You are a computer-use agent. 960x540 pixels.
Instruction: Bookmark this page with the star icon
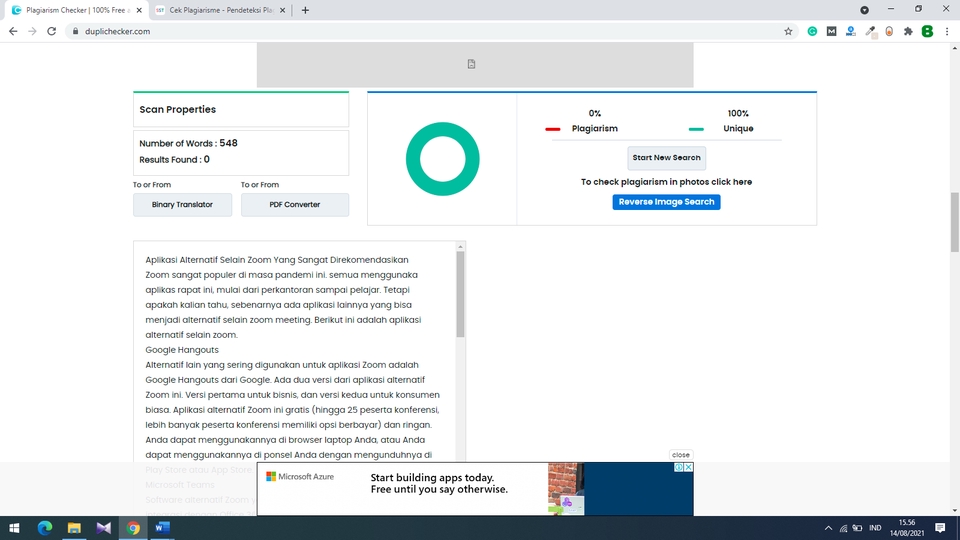point(788,31)
